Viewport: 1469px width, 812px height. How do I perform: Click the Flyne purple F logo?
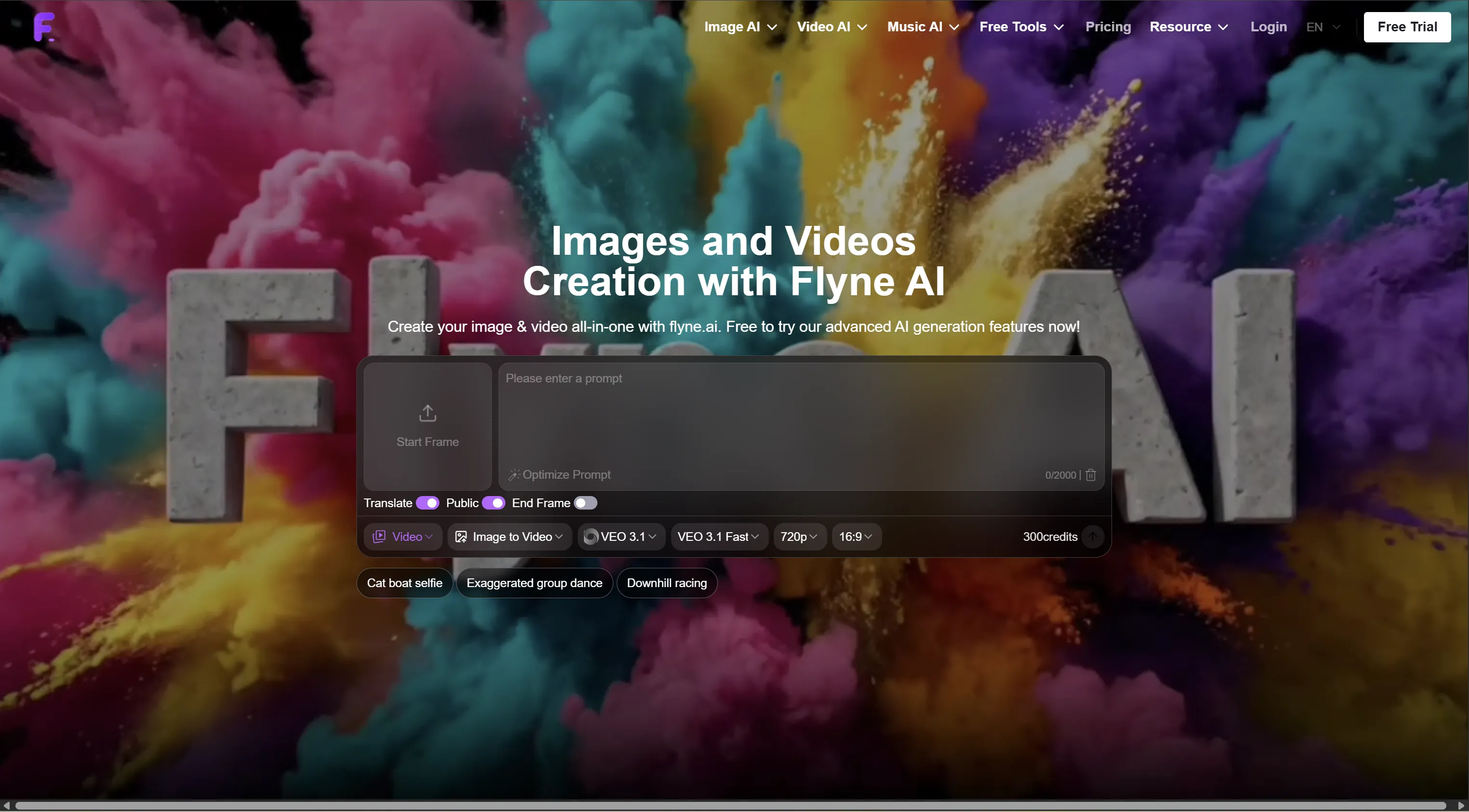click(x=44, y=27)
